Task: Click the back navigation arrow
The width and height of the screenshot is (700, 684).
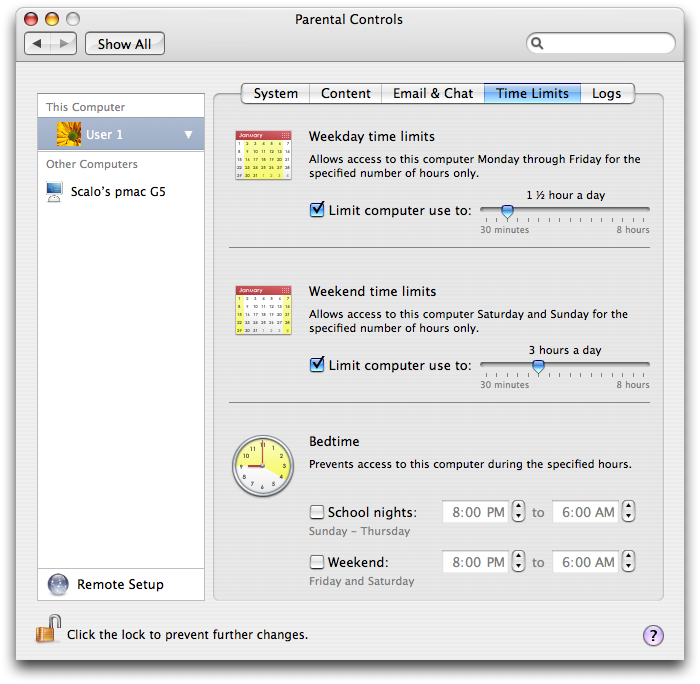Action: [x=38, y=44]
